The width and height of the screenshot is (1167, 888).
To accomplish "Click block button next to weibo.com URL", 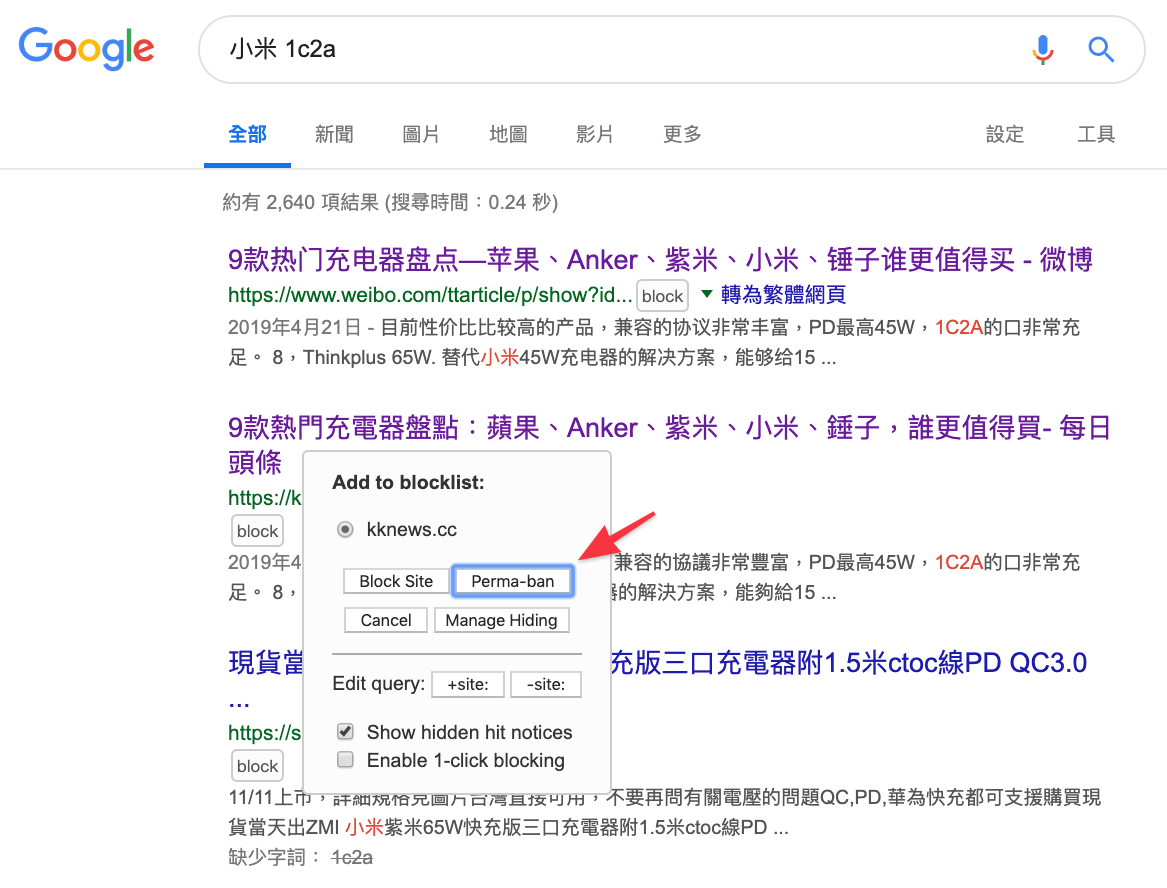I will [x=662, y=296].
